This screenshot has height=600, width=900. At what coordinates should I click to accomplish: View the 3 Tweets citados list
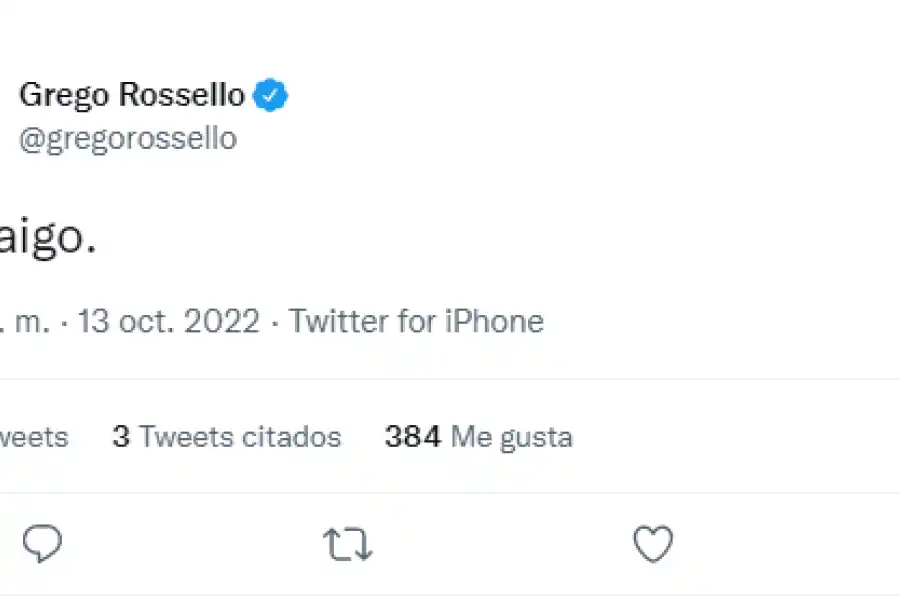[227, 437]
